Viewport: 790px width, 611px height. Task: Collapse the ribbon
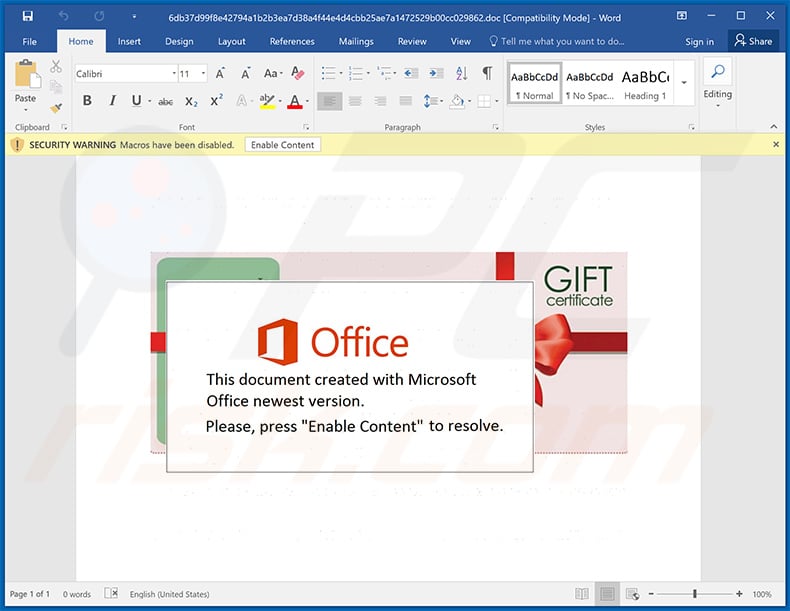click(774, 127)
